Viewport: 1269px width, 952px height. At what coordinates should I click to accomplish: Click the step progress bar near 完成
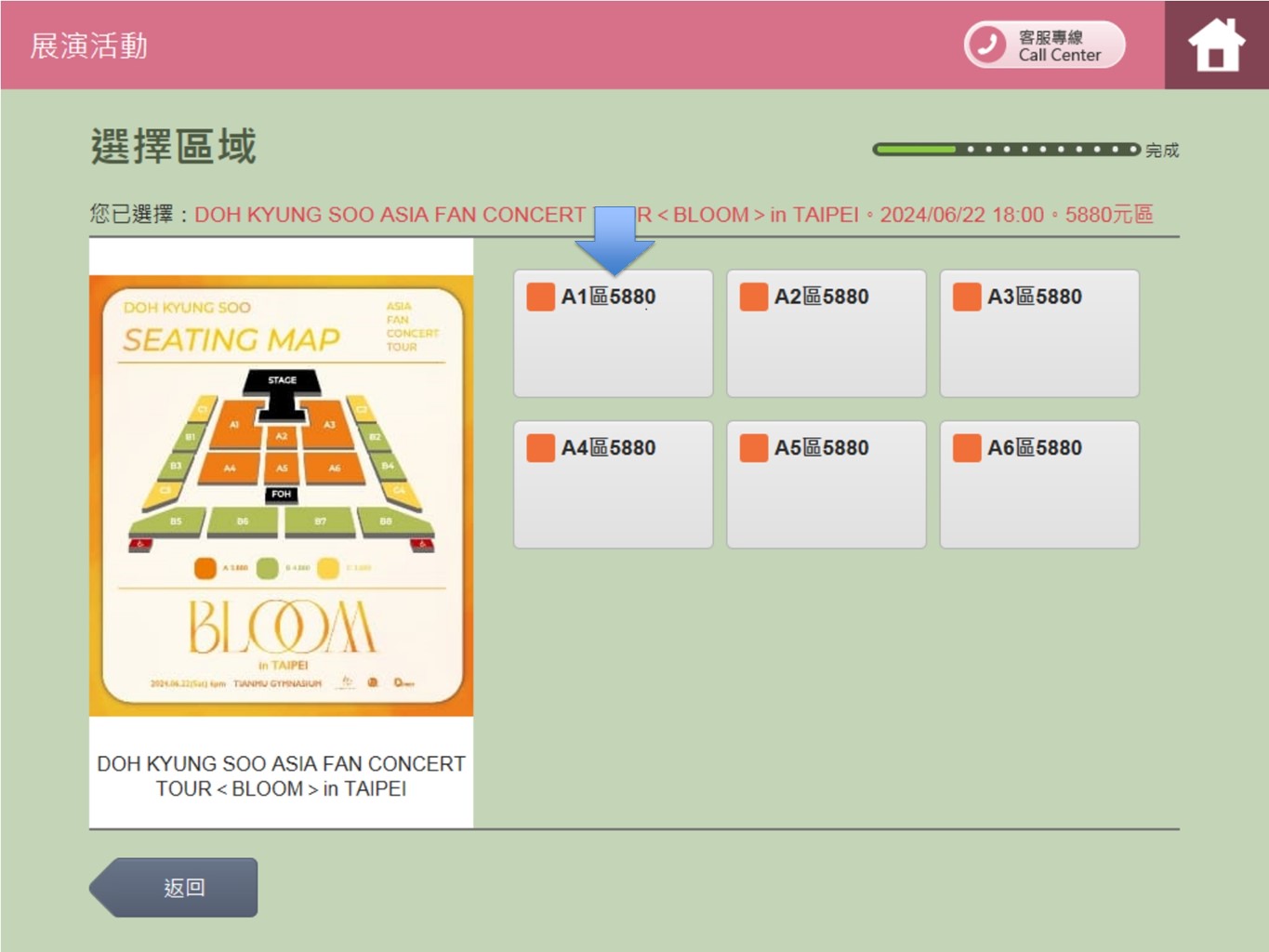tap(1006, 149)
